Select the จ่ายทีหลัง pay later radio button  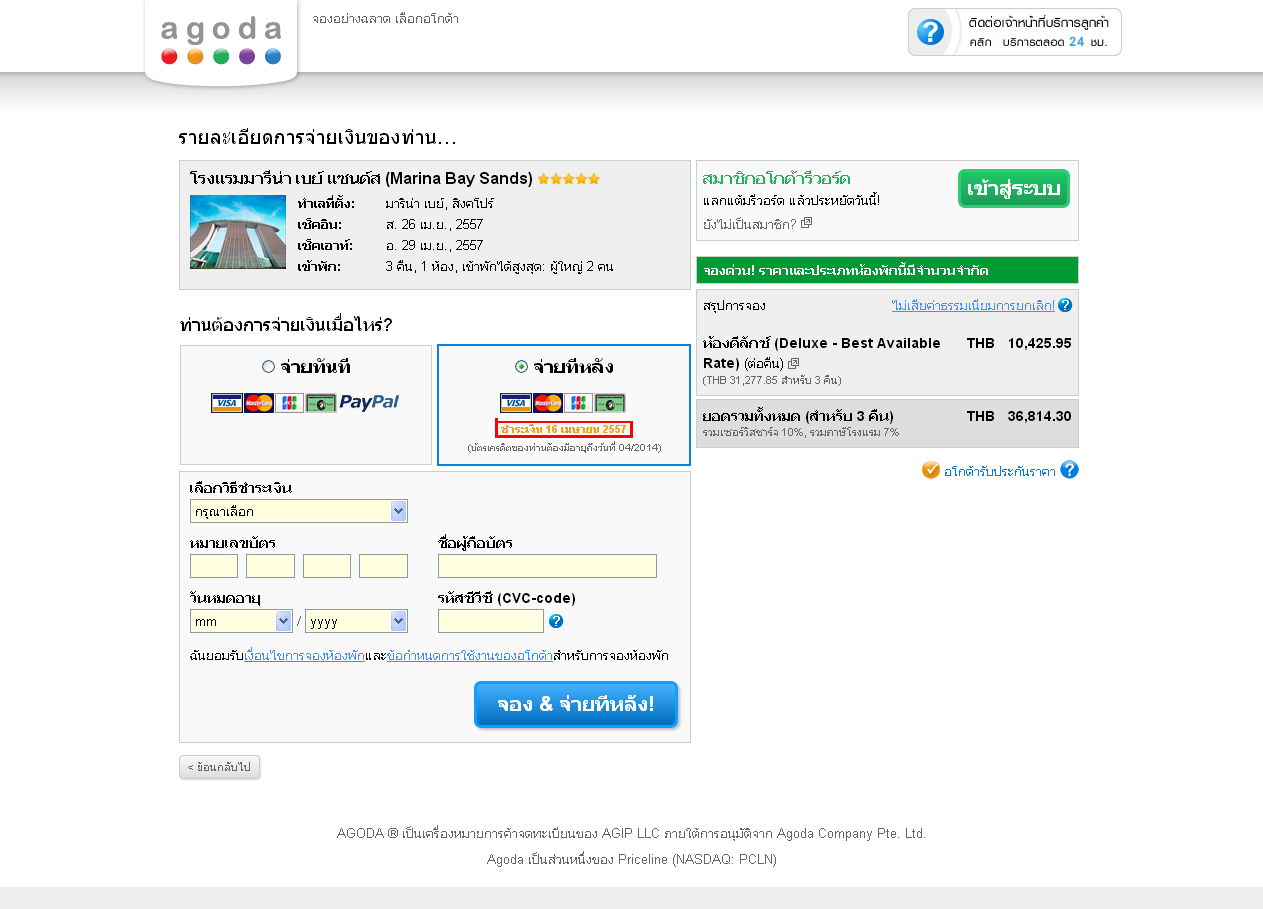click(x=521, y=367)
